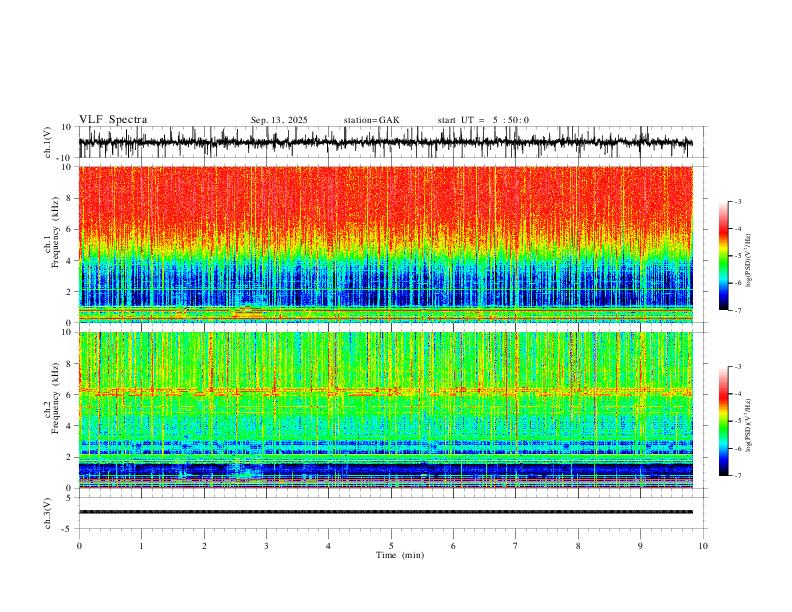
Task: Select the date text "Sep. 13, 2025"
Action: tap(279, 120)
